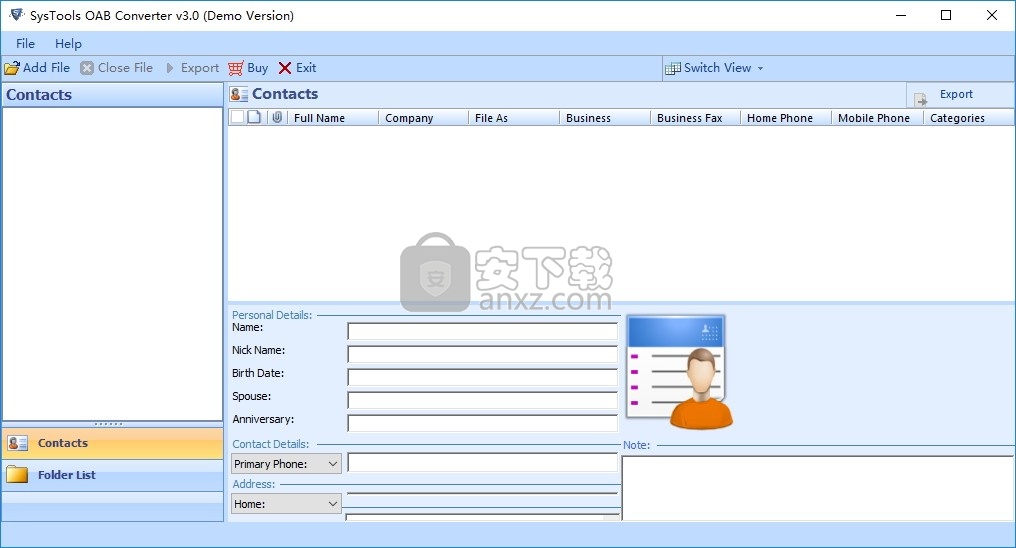Click the navigation pane splitter grip dots
1016x548 pixels.
(108, 424)
